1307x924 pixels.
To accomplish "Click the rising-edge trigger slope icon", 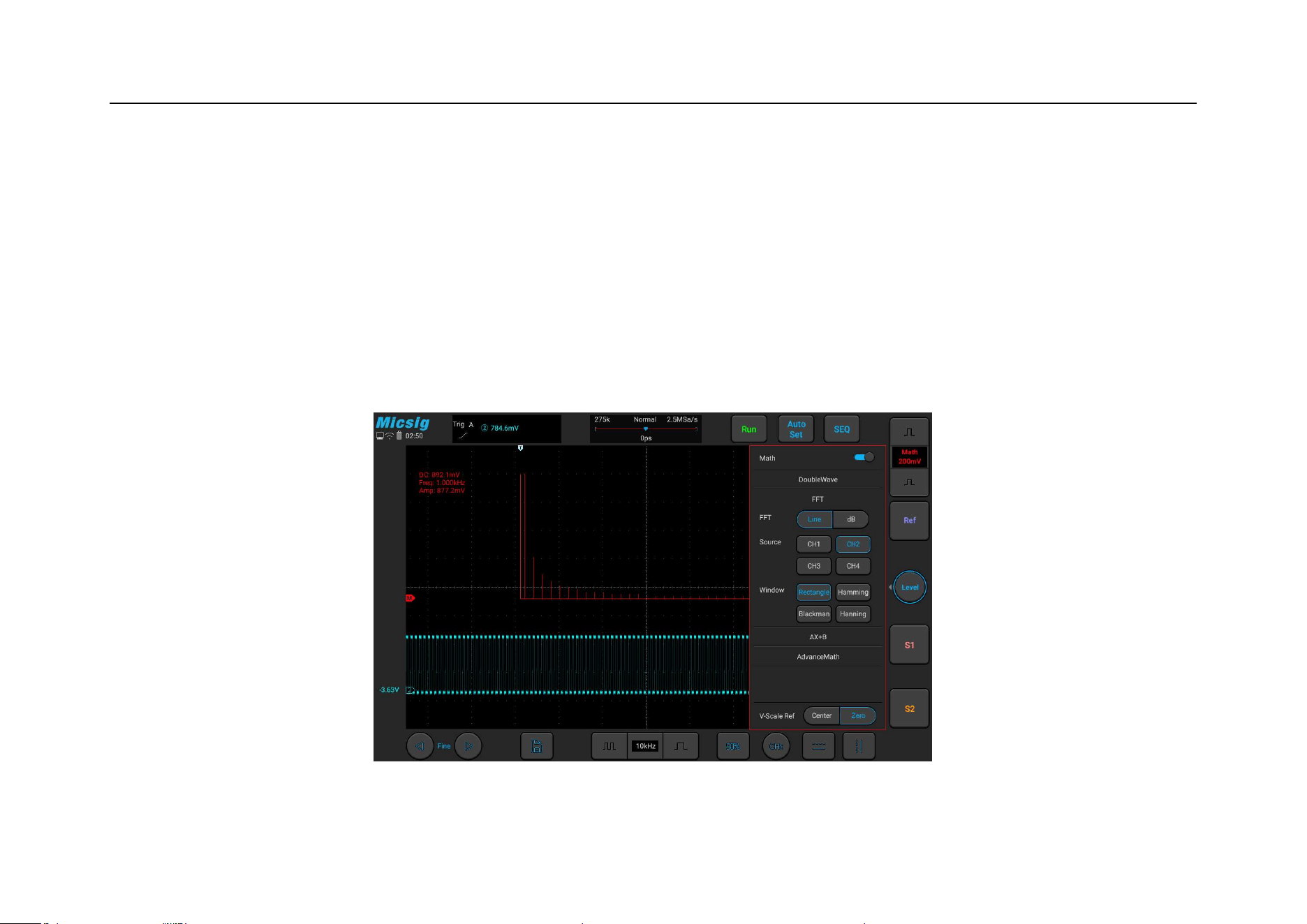I will 463,435.
